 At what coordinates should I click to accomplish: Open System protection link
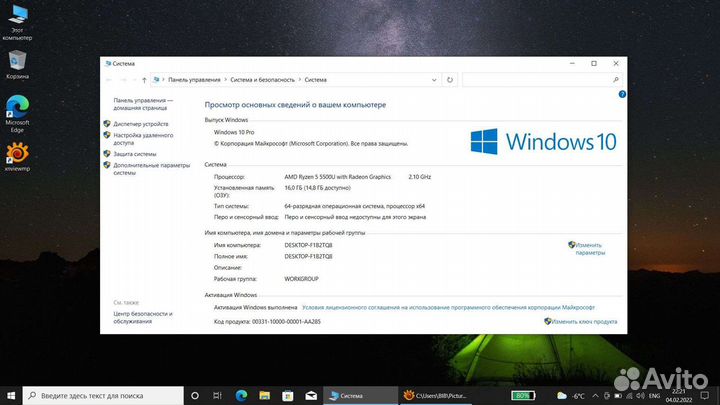click(x=135, y=154)
